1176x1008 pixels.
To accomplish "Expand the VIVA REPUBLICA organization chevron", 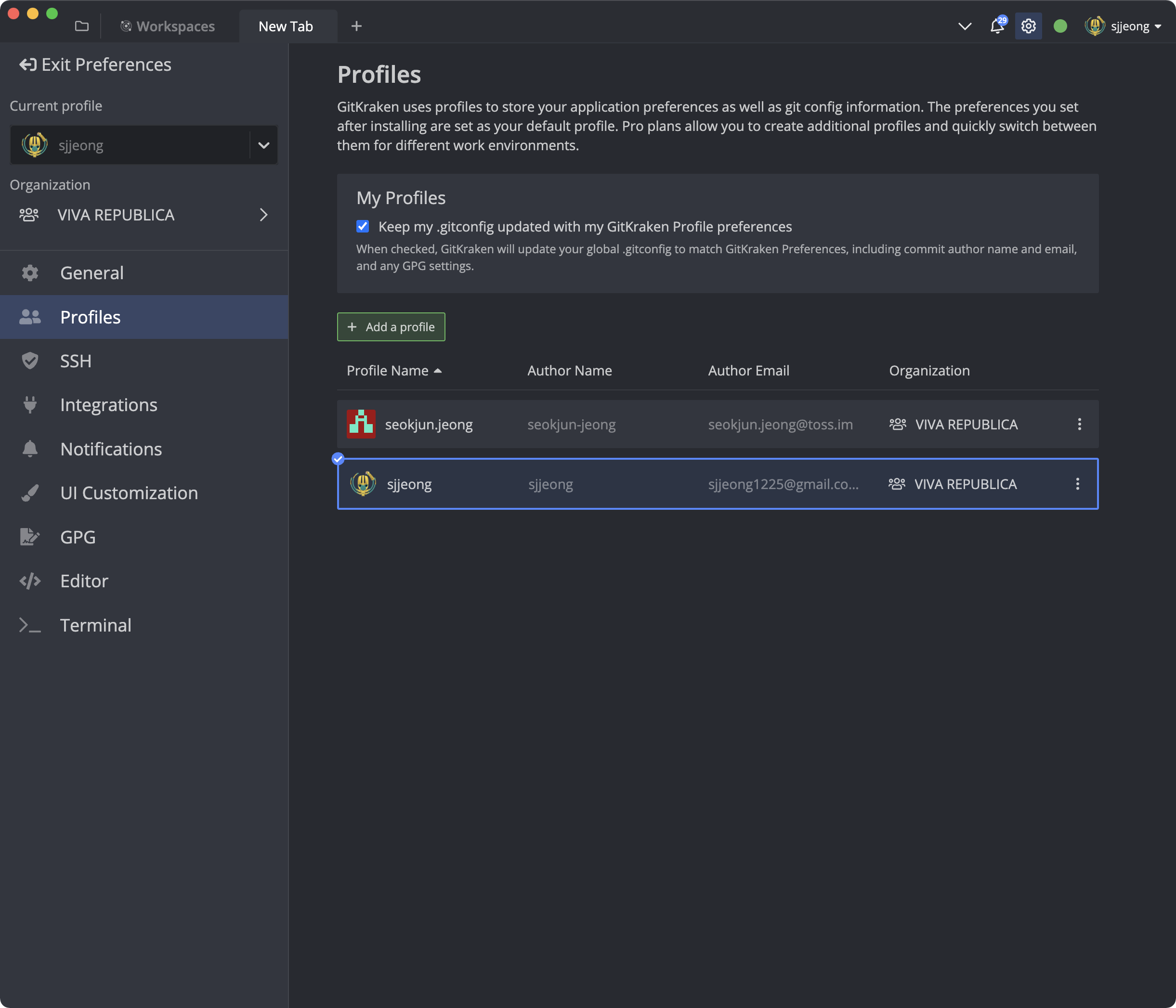I will [263, 215].
